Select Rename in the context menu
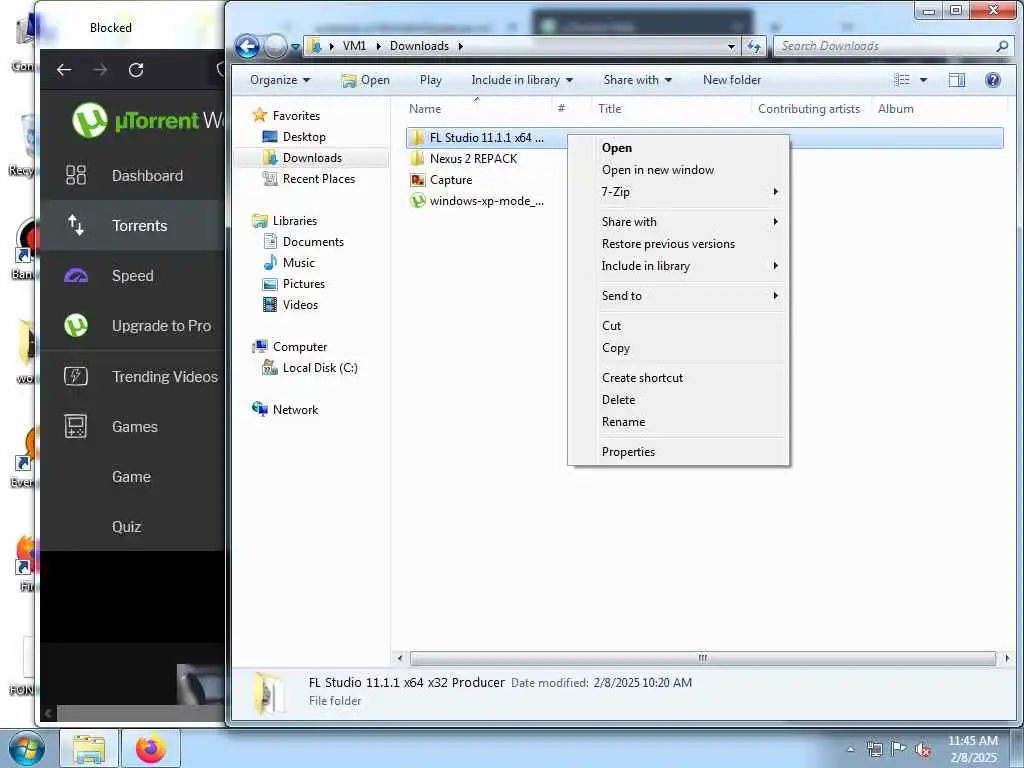This screenshot has width=1024, height=768. (623, 422)
